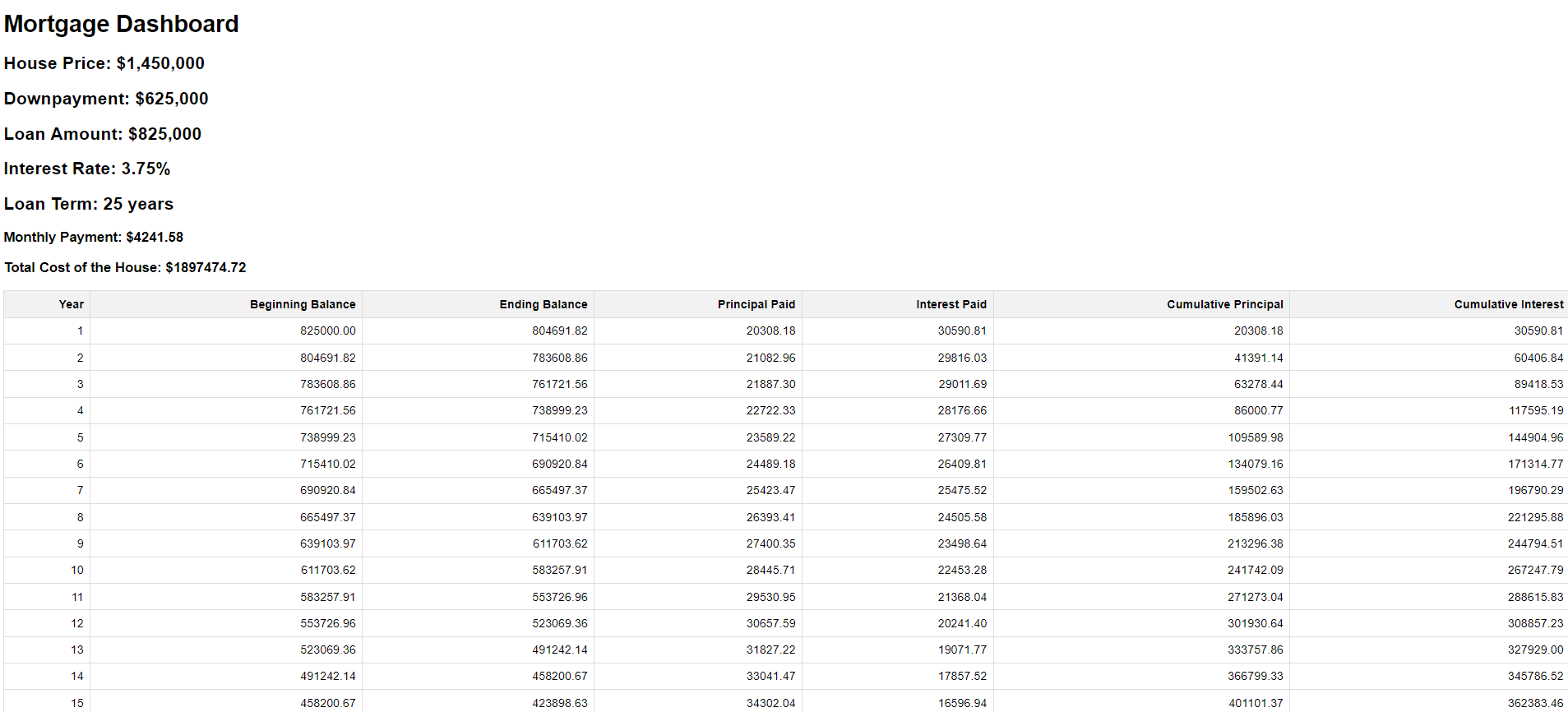
Task: Click the Interest Rate 3.75% heading
Action: click(x=87, y=169)
